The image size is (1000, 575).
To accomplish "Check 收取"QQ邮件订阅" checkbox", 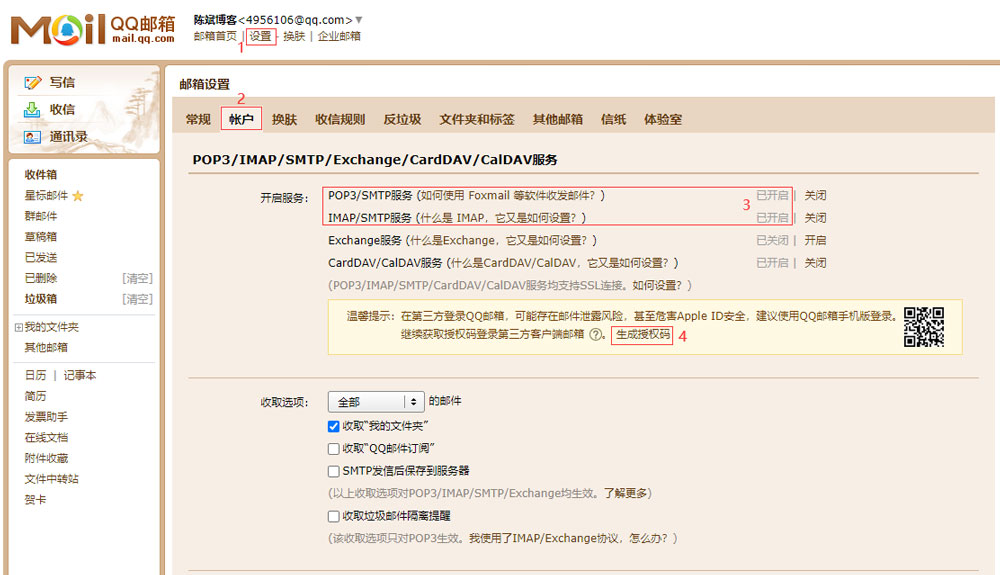I will [x=334, y=449].
